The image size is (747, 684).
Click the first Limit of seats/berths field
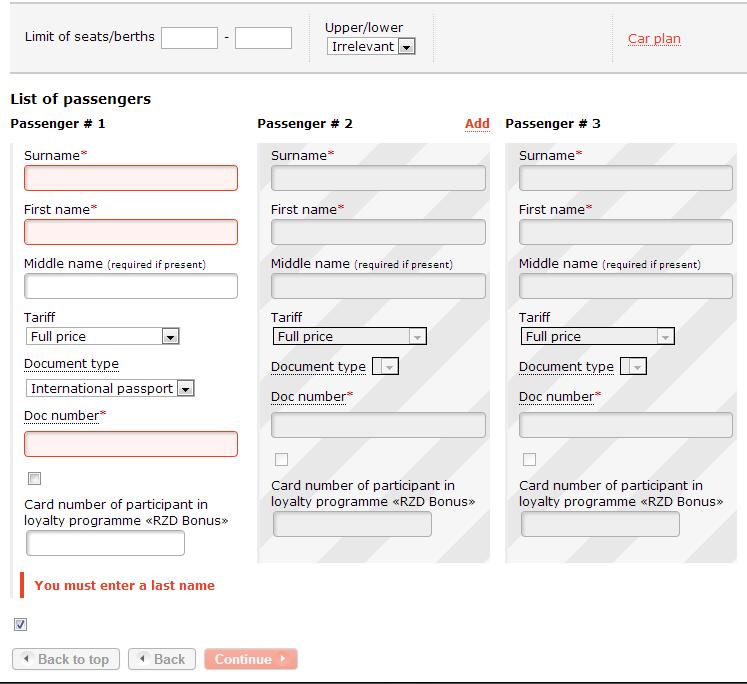tap(190, 38)
